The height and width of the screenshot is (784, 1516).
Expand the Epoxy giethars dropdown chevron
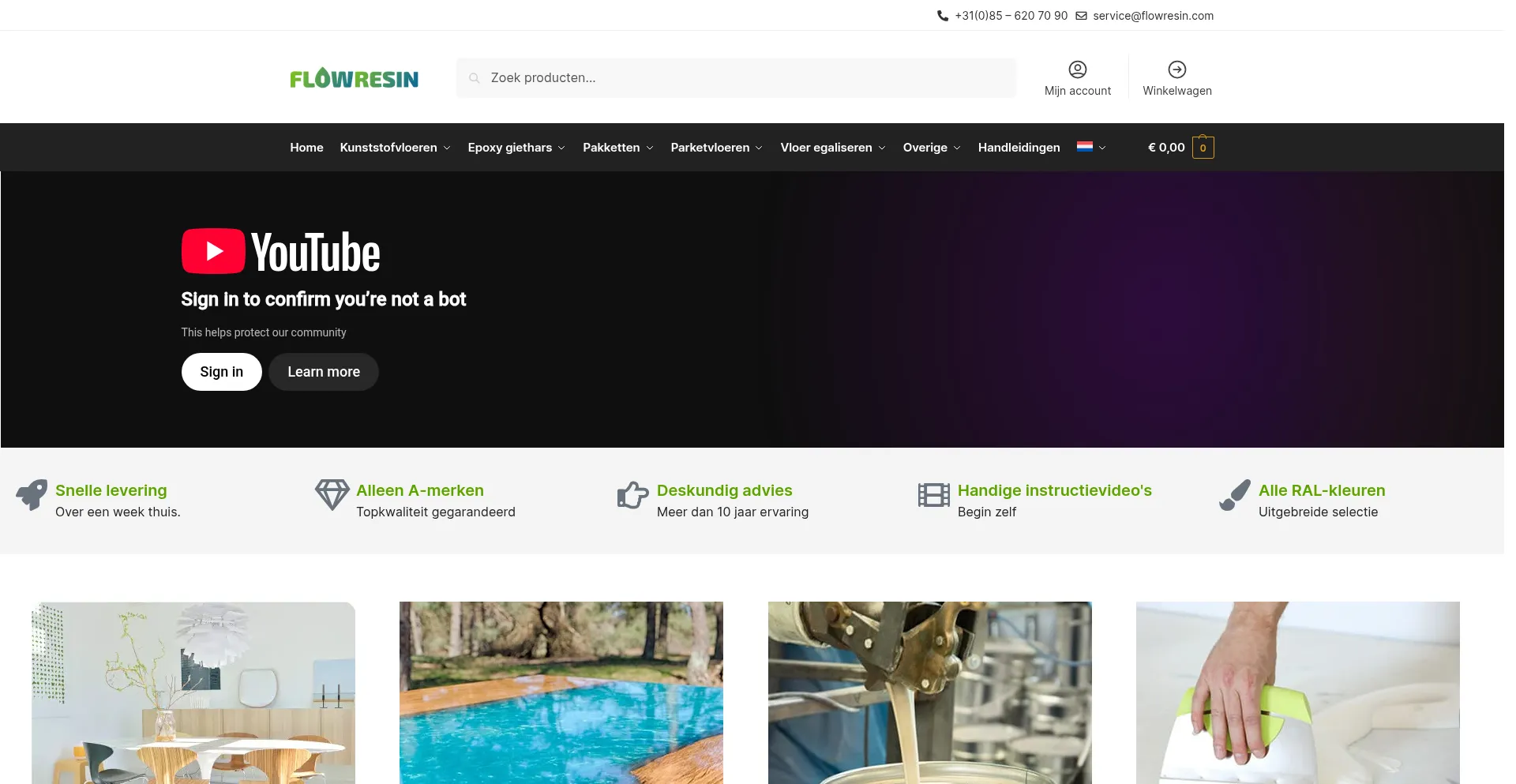561,148
